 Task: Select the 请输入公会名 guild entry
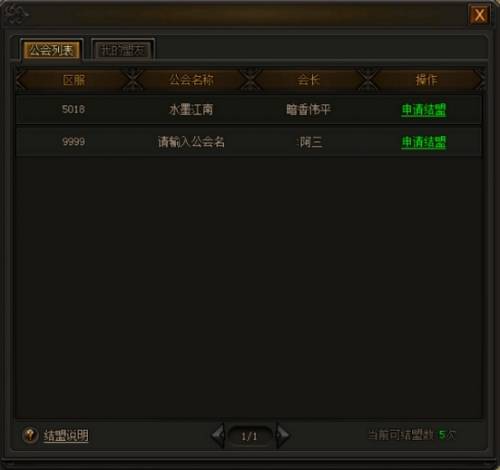[x=191, y=142]
